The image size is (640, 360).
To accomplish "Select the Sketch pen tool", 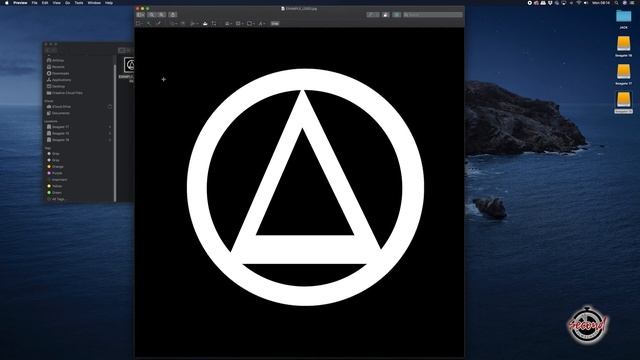I will (158, 24).
